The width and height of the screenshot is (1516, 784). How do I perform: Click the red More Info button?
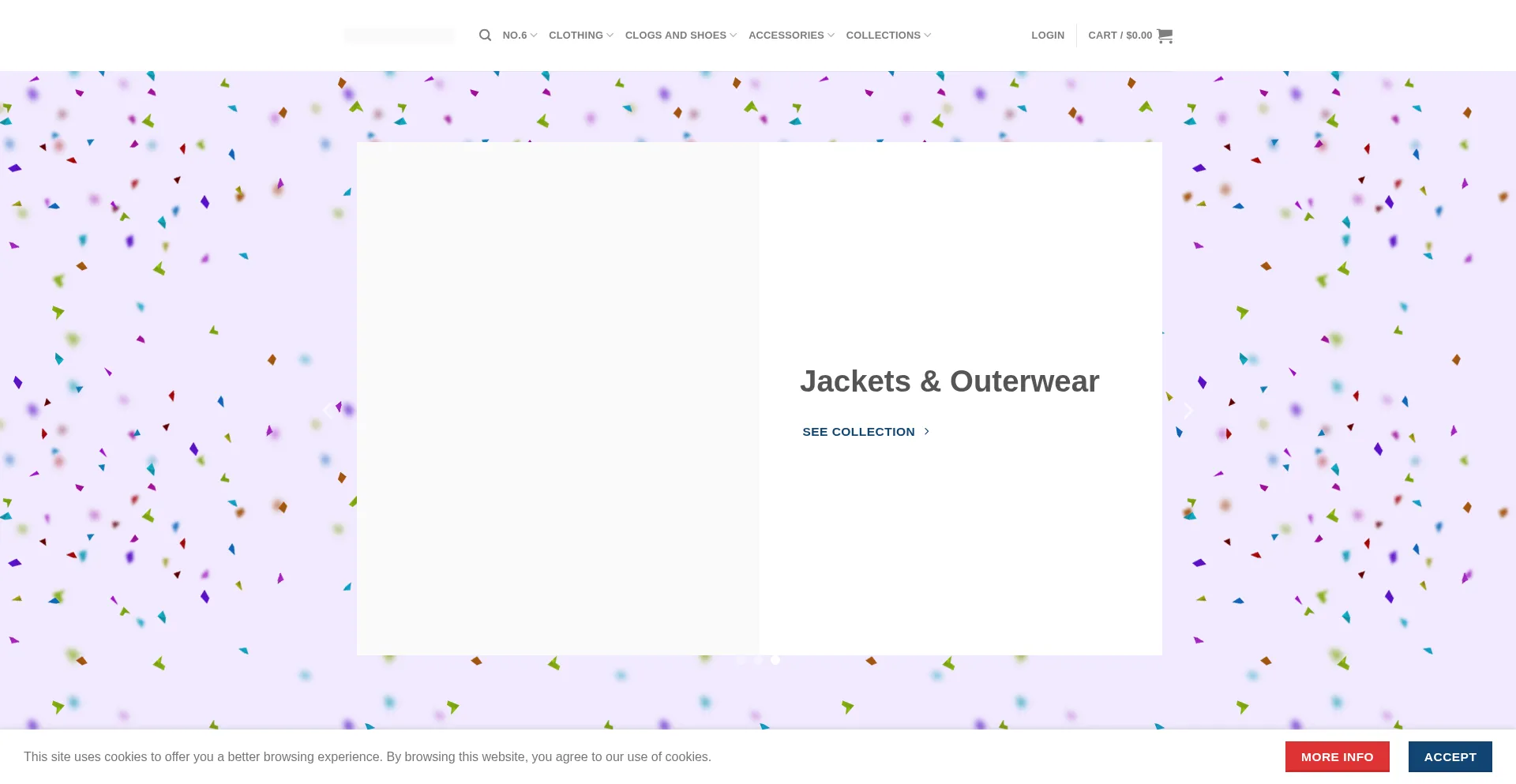click(x=1337, y=757)
